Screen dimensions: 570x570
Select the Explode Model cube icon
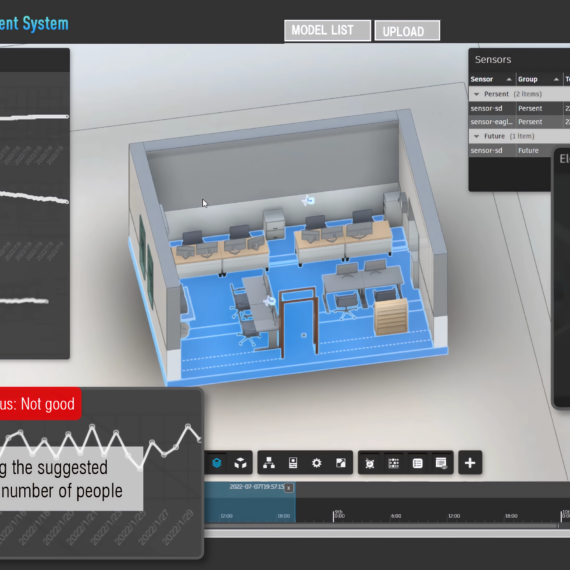240,463
